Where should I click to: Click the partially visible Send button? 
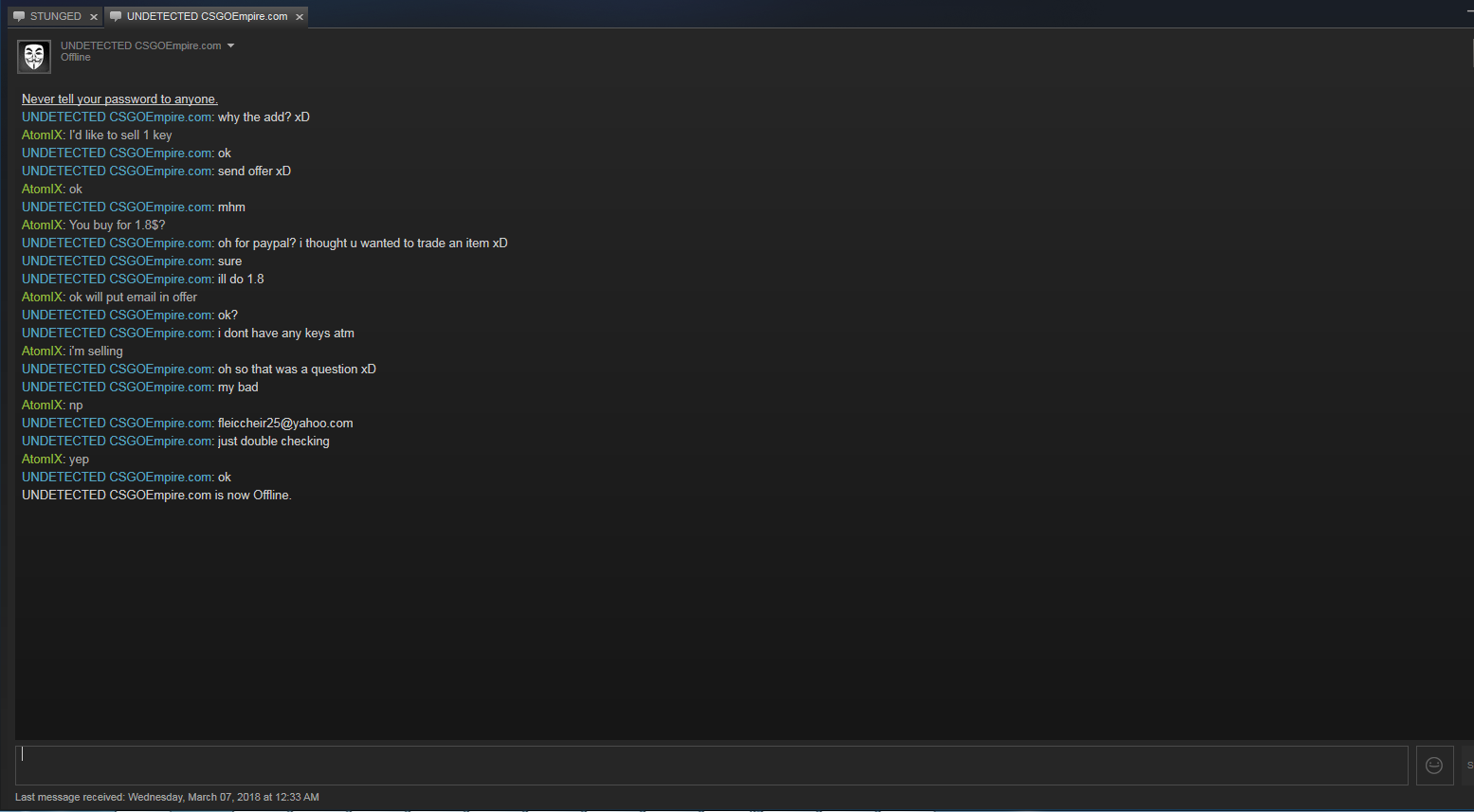click(1468, 766)
